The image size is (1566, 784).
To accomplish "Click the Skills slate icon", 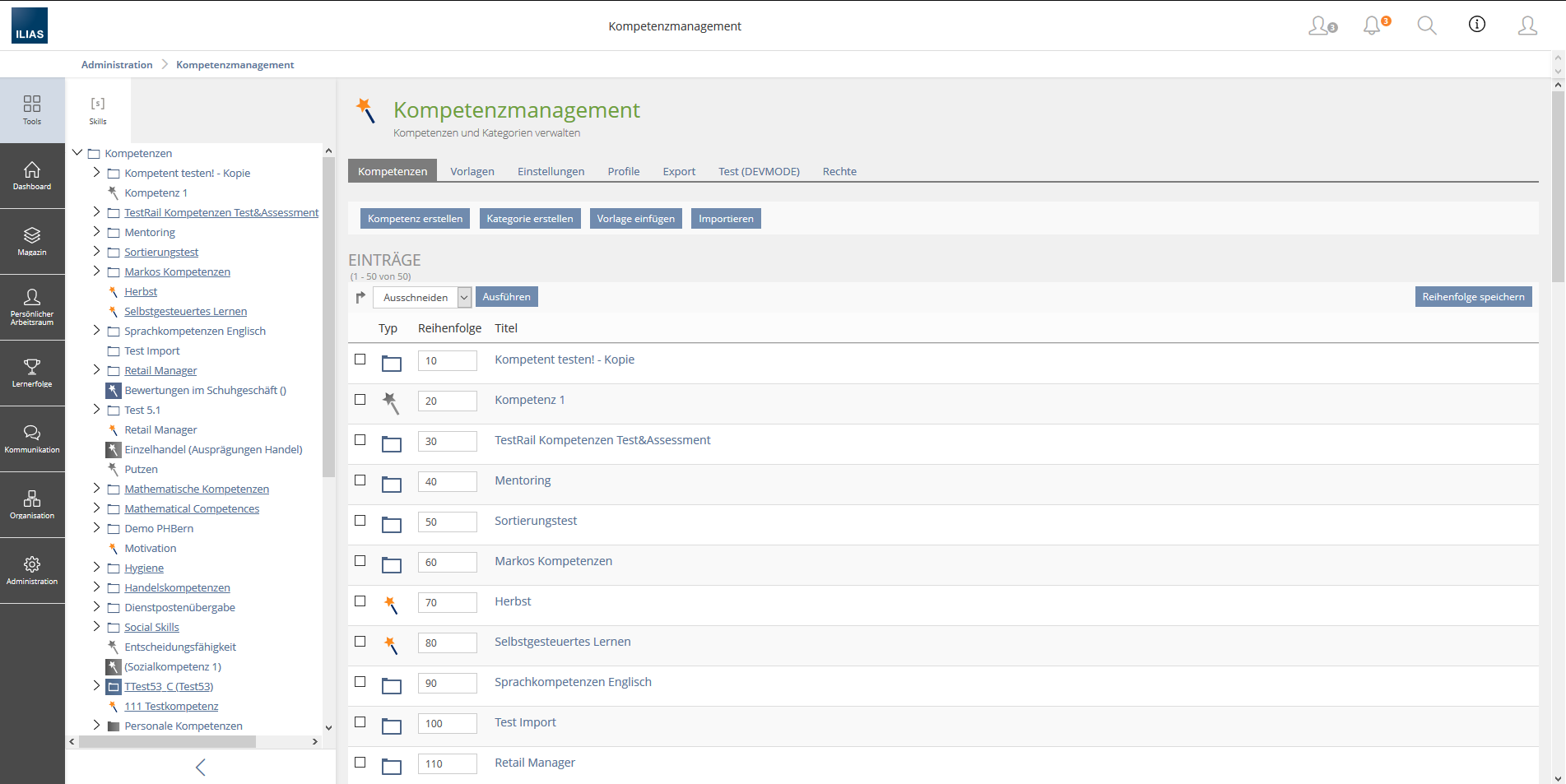I will coord(98,110).
